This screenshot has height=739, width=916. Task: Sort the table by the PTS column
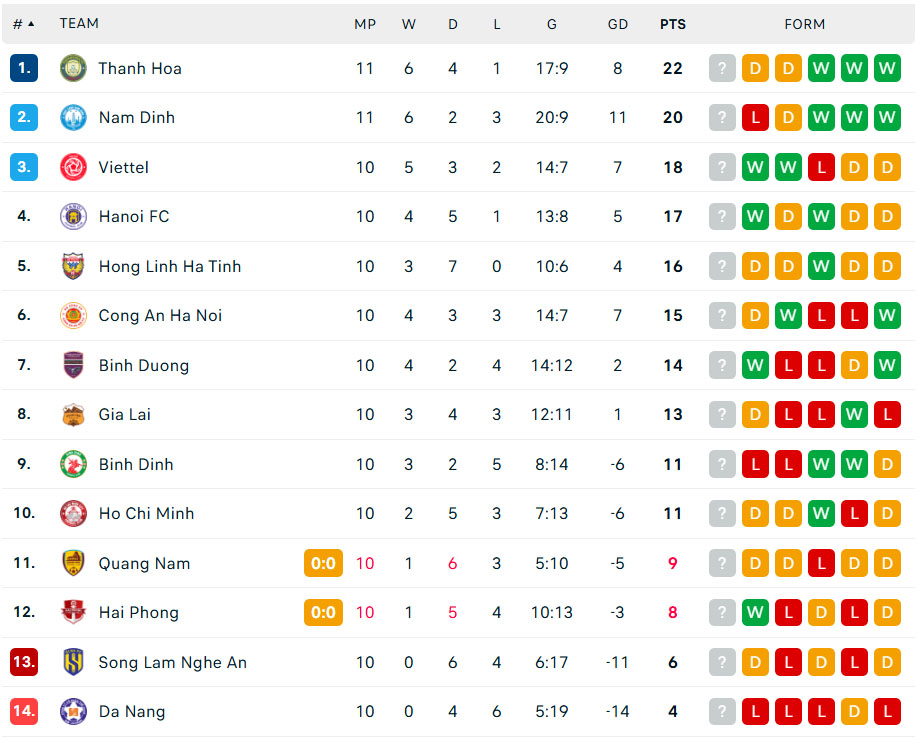click(x=672, y=23)
